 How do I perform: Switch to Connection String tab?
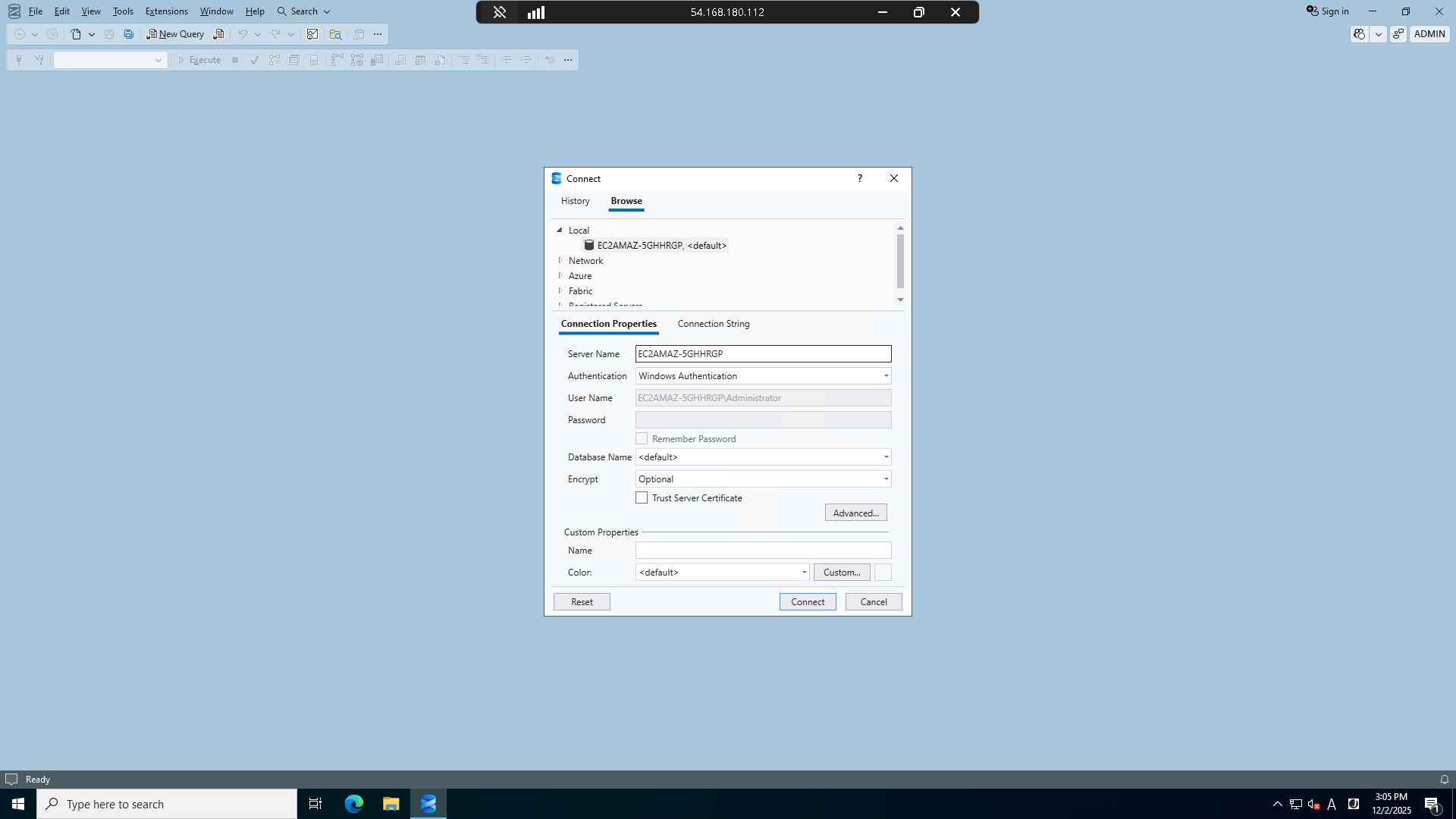713,324
